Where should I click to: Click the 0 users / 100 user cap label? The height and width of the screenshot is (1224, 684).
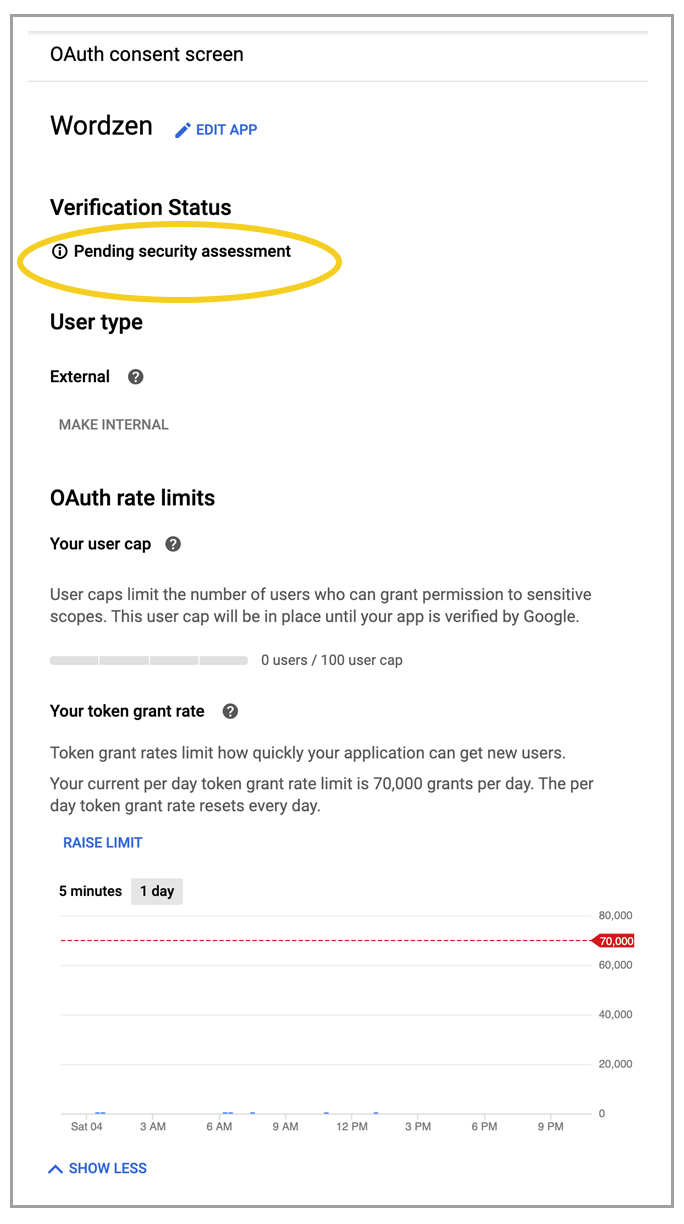pyautogui.click(x=332, y=660)
